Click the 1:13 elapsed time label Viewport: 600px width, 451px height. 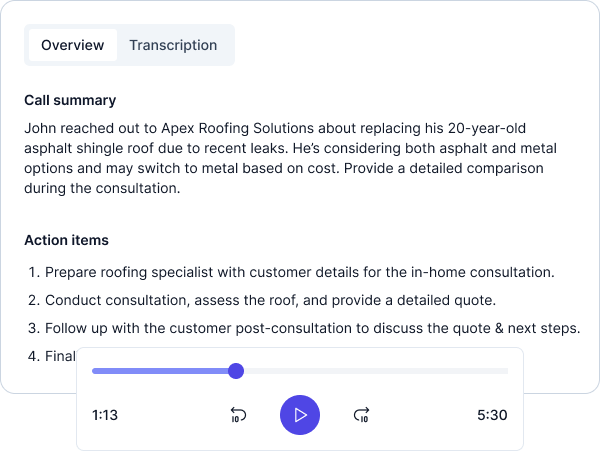105,415
